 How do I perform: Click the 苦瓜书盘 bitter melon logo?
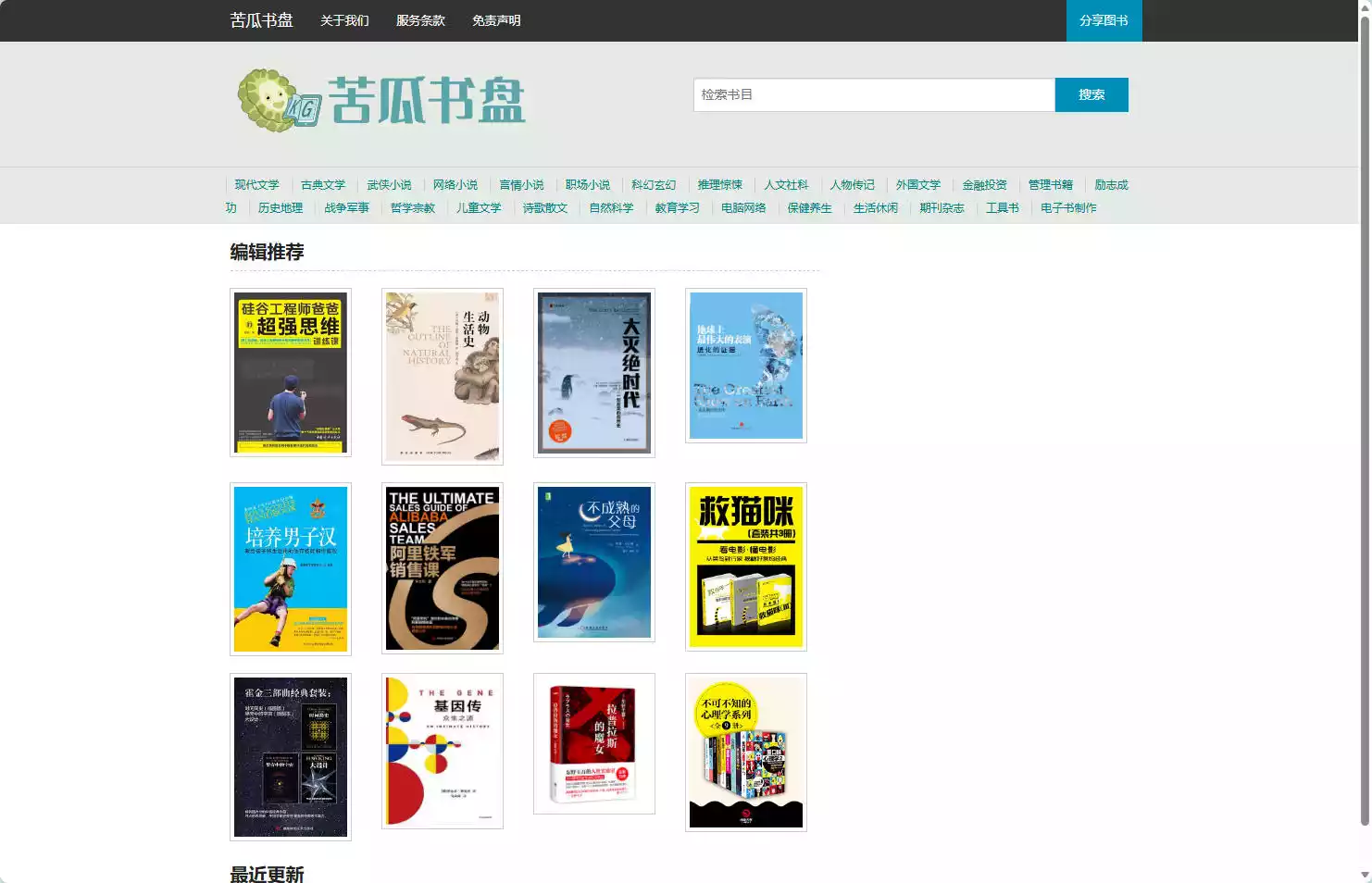tap(381, 100)
